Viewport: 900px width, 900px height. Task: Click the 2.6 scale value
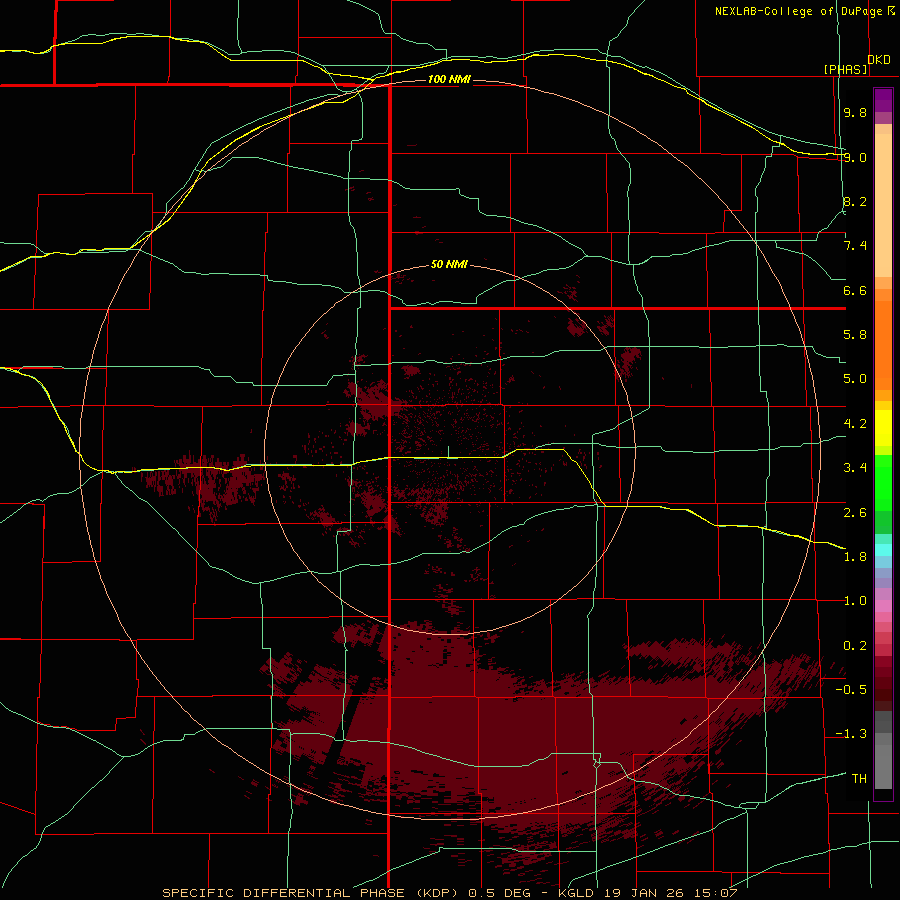(855, 513)
